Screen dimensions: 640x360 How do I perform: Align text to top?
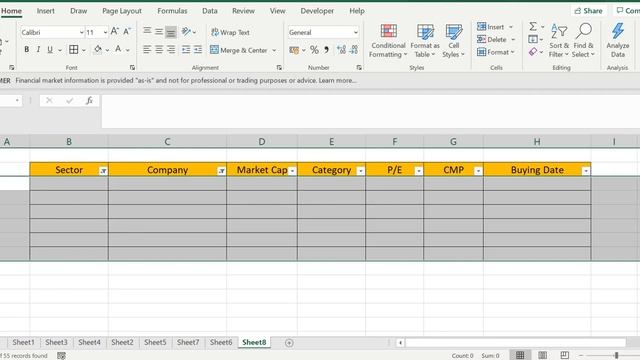pos(147,31)
